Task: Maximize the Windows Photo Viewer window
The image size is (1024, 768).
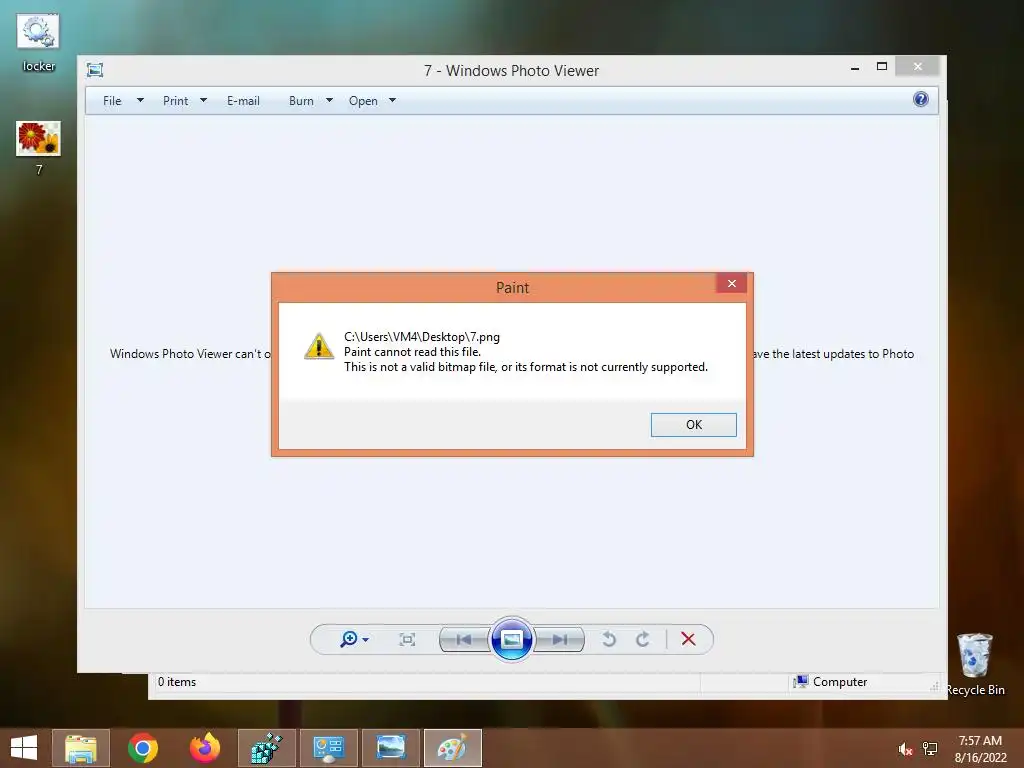Action: point(882,67)
